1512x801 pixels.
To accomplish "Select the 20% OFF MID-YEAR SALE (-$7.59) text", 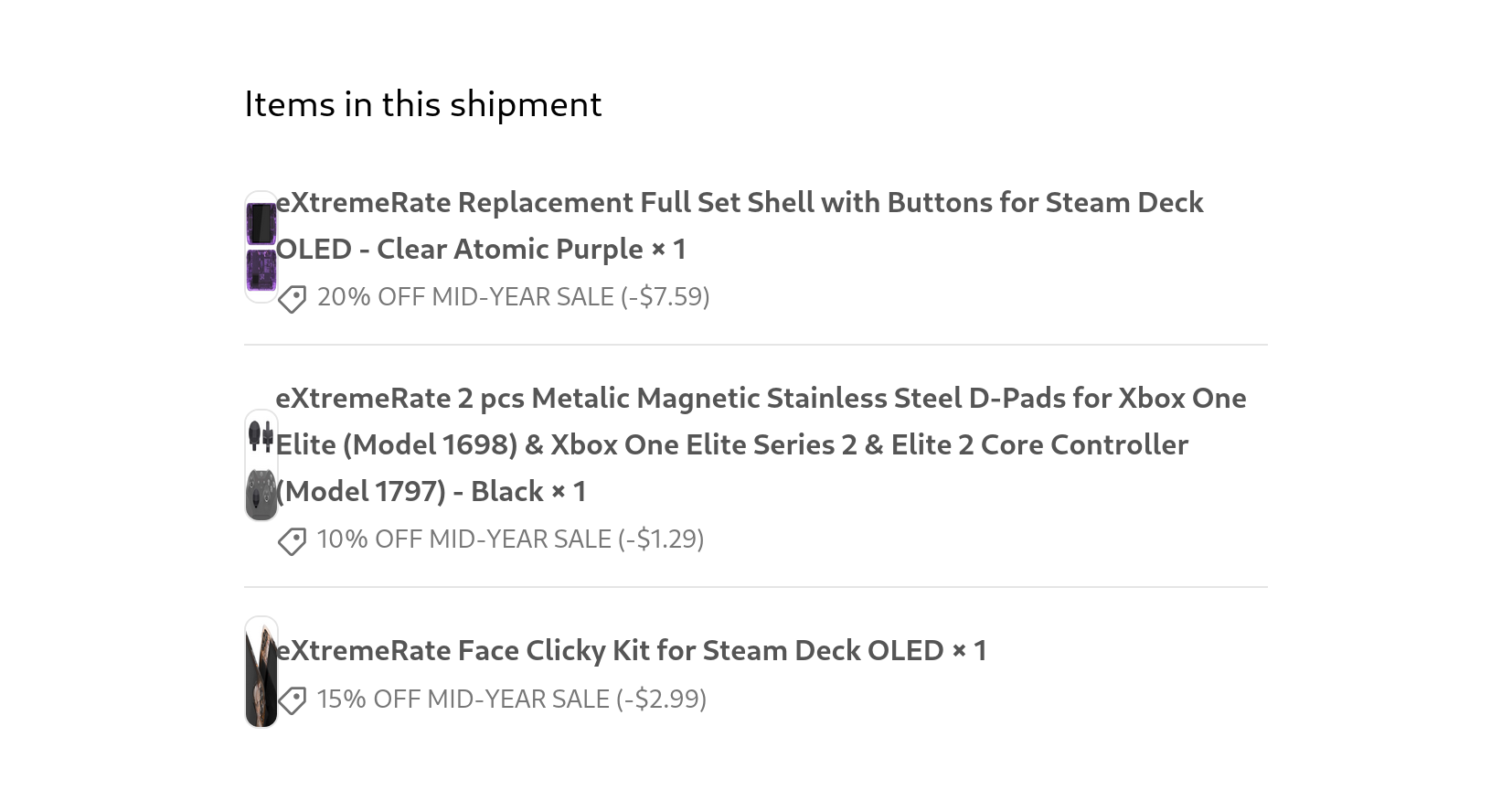I will click(513, 297).
